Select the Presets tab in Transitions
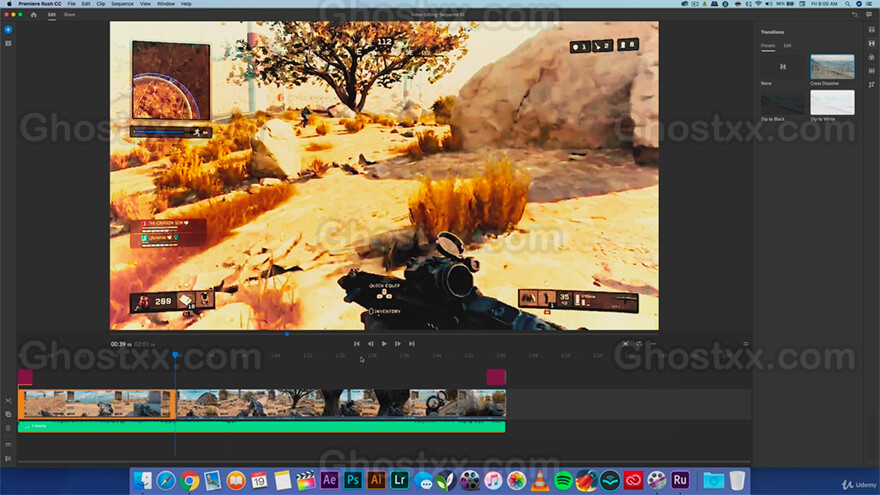Image resolution: width=880 pixels, height=495 pixels. tap(768, 45)
